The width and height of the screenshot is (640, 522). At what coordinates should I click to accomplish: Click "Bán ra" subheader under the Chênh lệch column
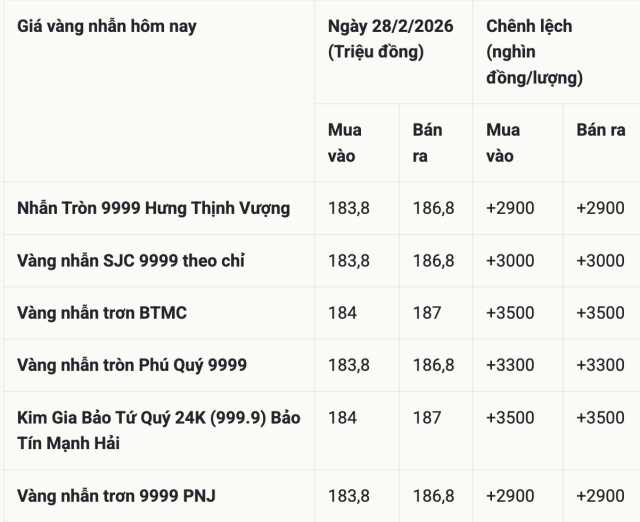click(x=601, y=130)
